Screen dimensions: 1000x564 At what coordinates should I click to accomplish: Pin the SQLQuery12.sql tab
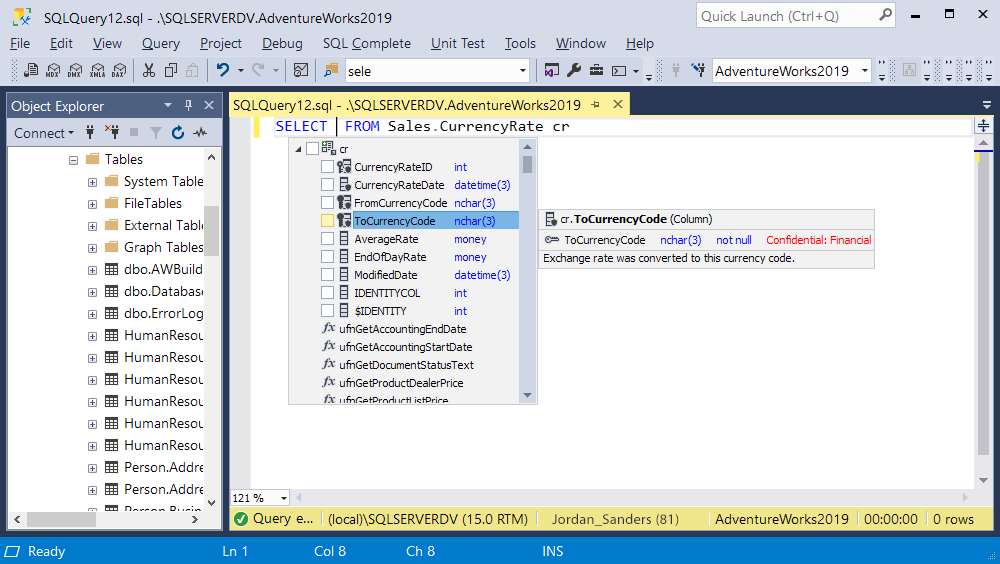tap(596, 105)
